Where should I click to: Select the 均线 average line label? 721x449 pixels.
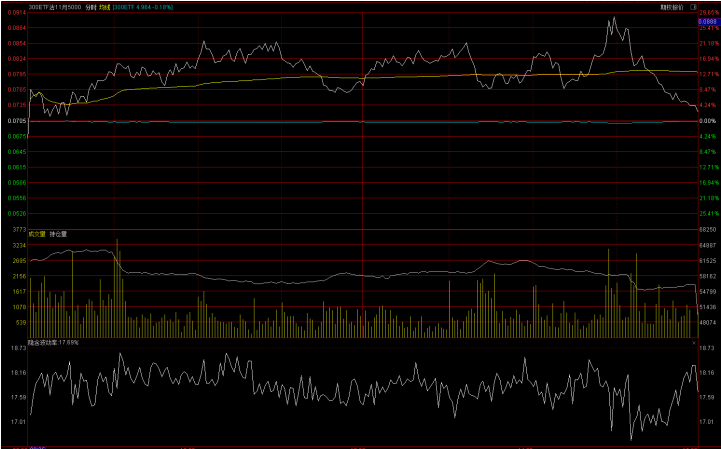coord(104,6)
